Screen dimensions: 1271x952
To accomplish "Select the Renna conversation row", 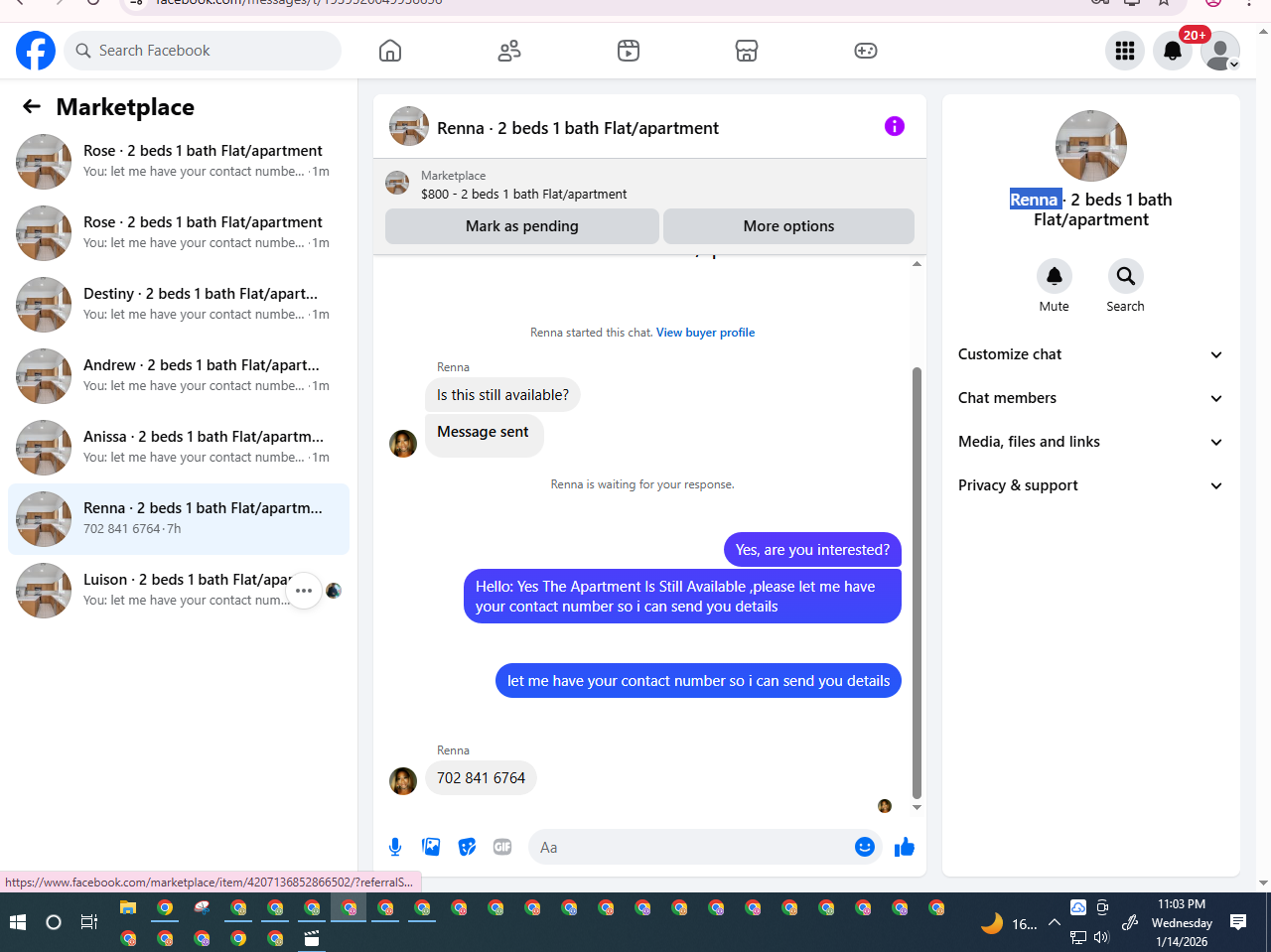I will point(179,519).
